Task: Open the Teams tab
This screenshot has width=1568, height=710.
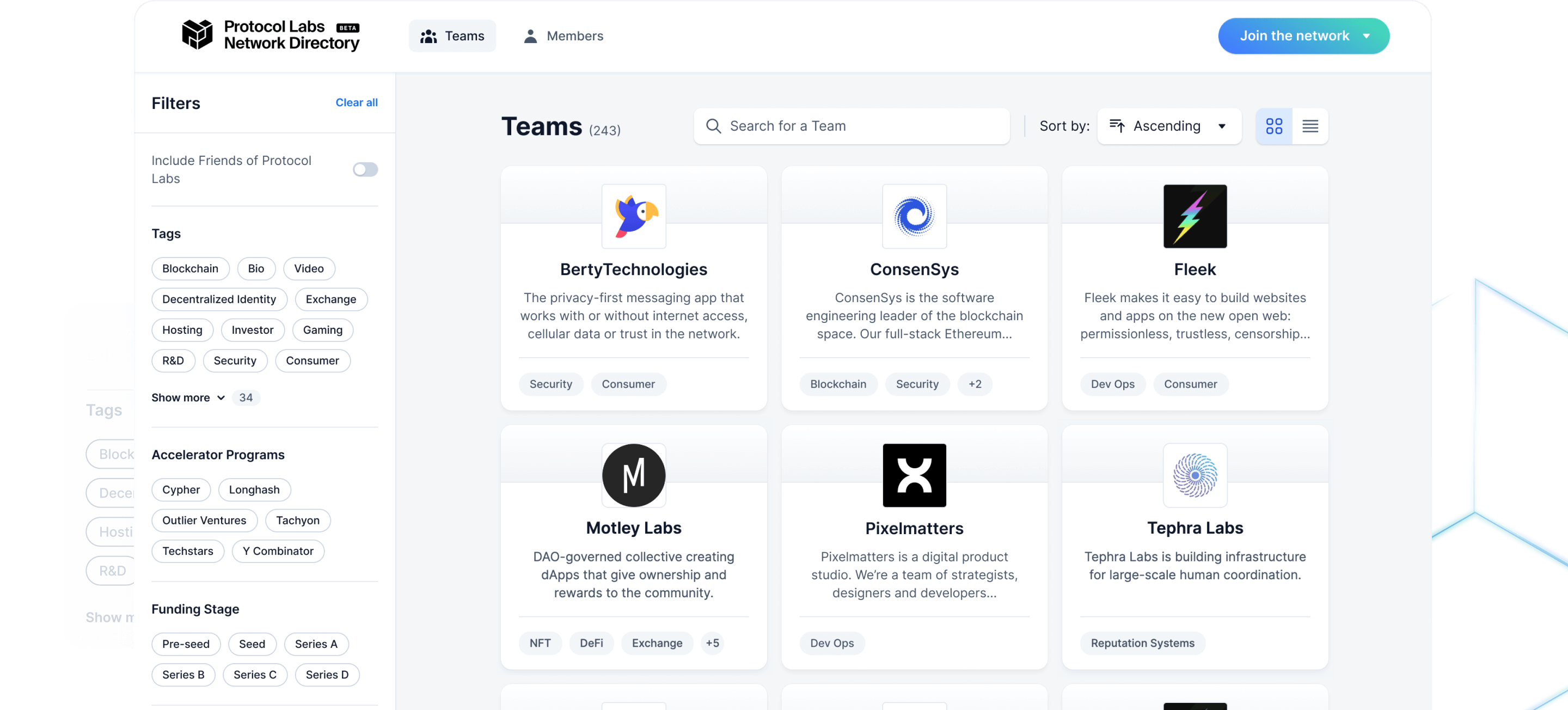Action: coord(452,36)
